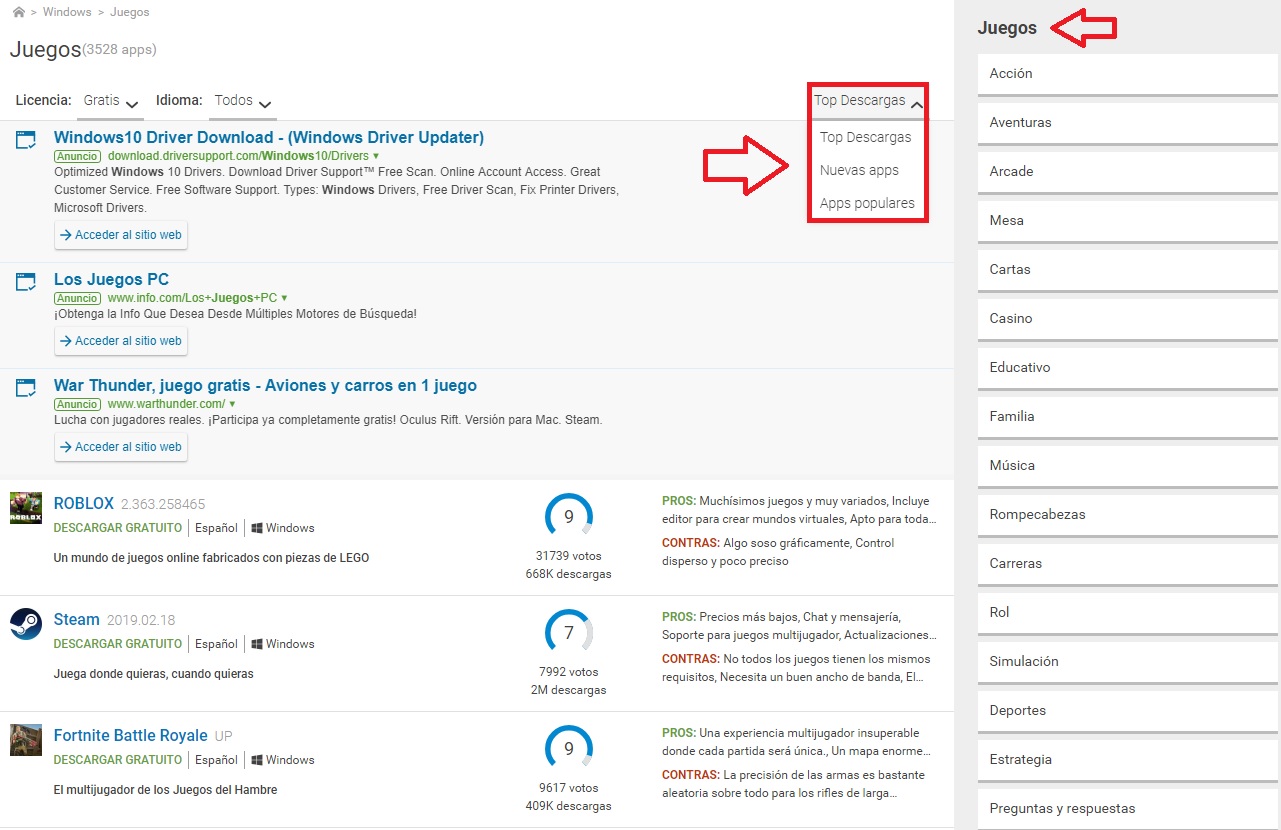
Task: Click Acceder al sitio web under Los Juegos PC
Action: [121, 341]
